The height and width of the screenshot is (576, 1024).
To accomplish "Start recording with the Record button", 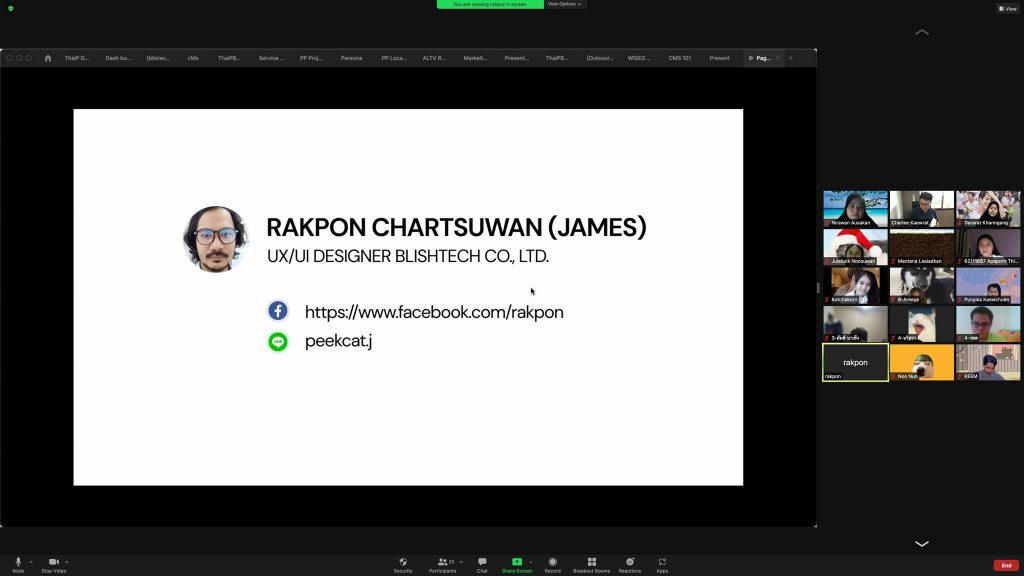I will click(x=552, y=565).
